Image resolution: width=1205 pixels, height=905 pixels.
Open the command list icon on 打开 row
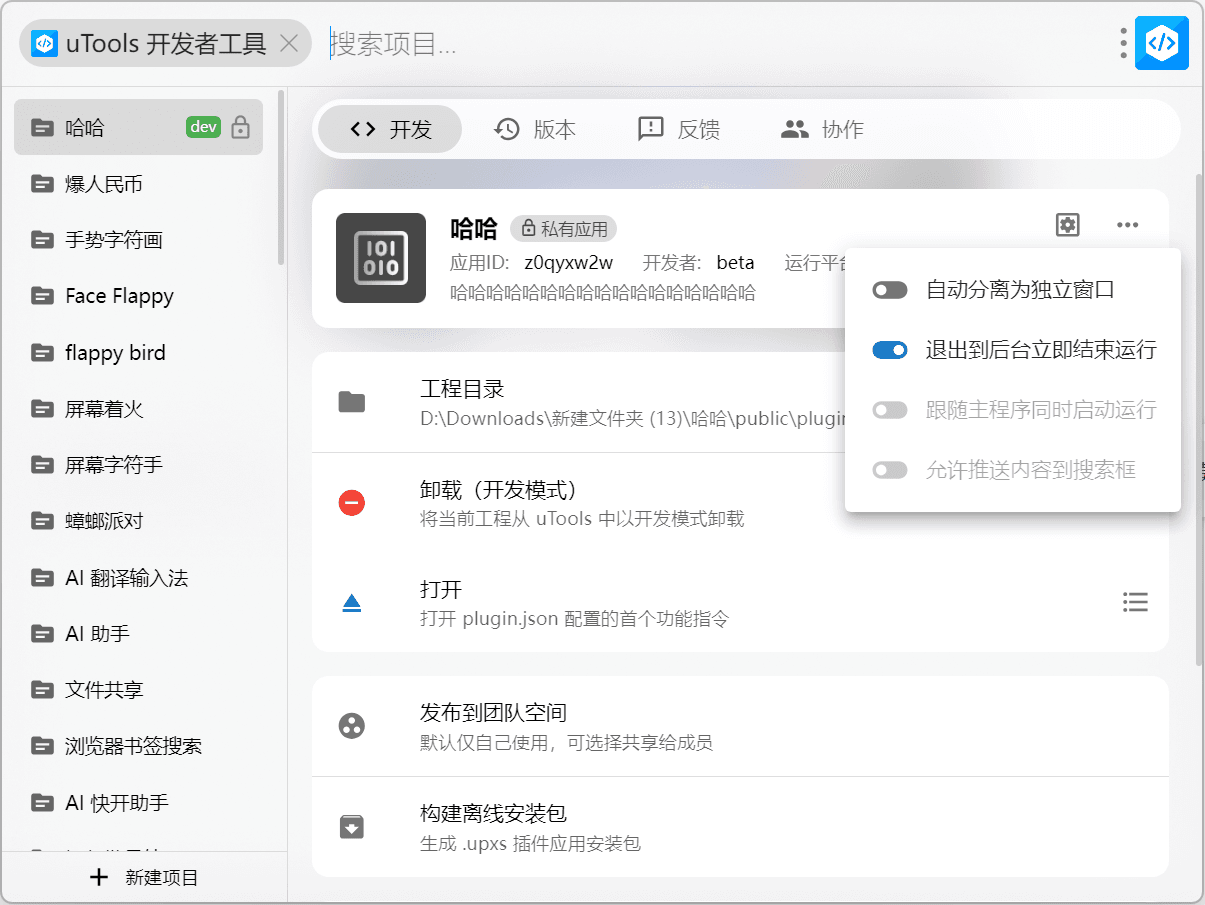(x=1135, y=602)
